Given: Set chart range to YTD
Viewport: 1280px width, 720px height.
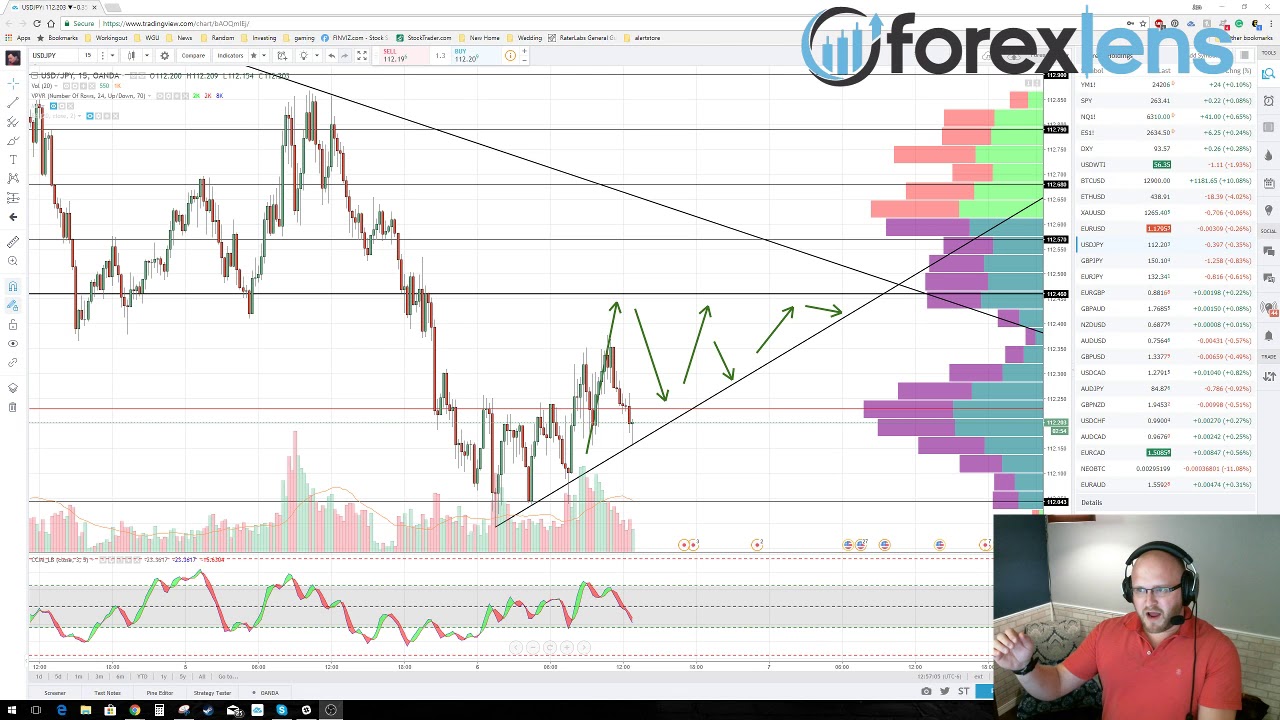Looking at the screenshot, I should pyautogui.click(x=142, y=677).
